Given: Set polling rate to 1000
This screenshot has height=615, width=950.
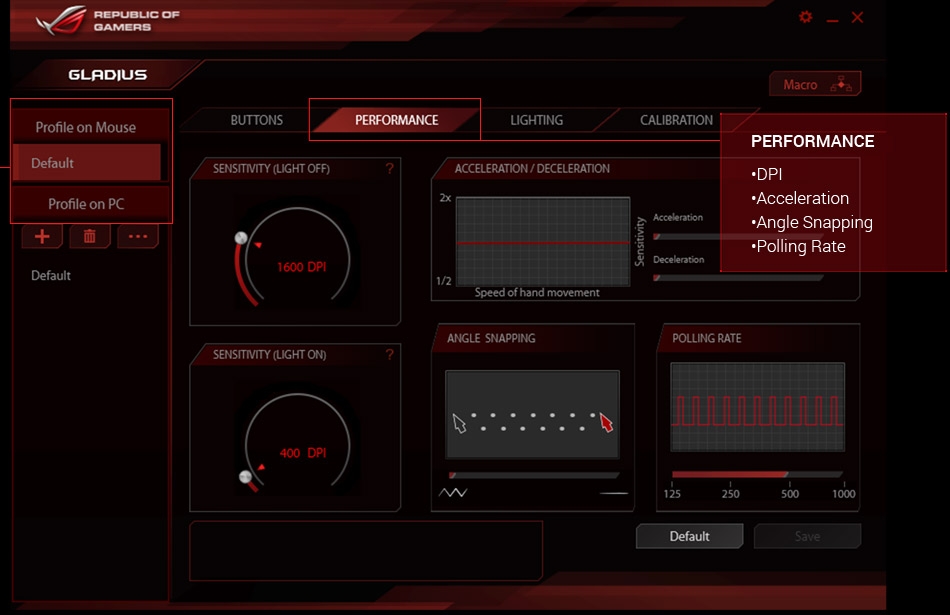Looking at the screenshot, I should [x=843, y=493].
